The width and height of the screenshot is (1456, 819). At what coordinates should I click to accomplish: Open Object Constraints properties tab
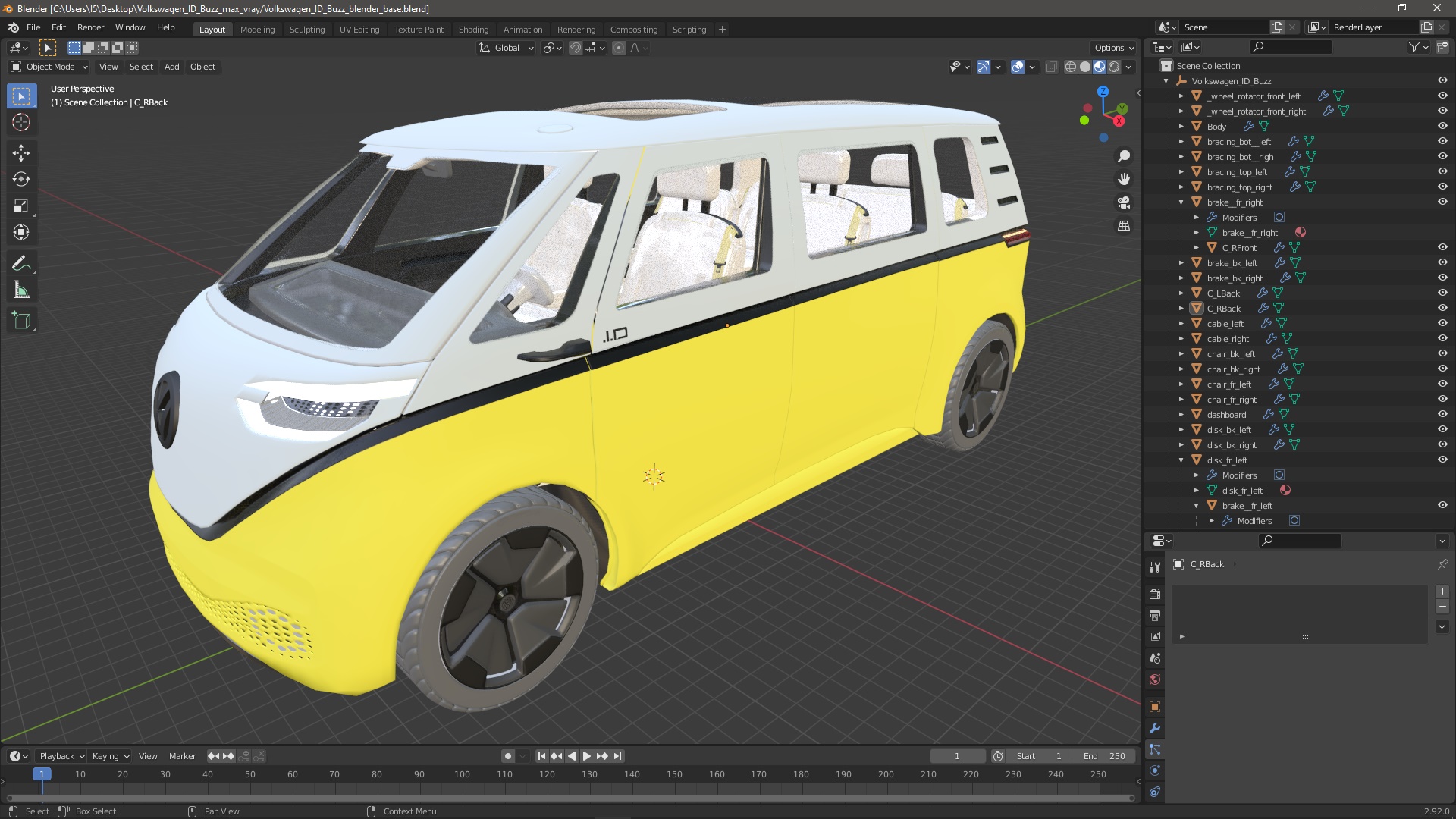1155,792
